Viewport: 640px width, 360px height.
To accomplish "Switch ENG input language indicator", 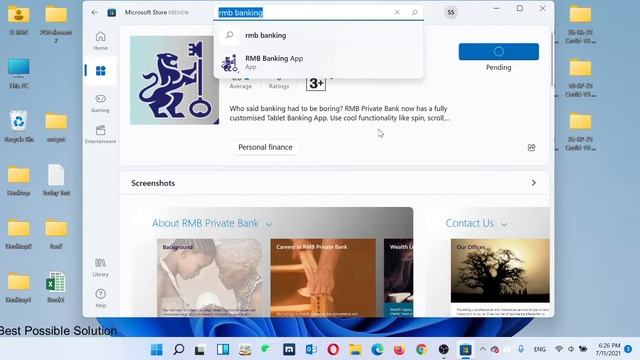I will 540,349.
